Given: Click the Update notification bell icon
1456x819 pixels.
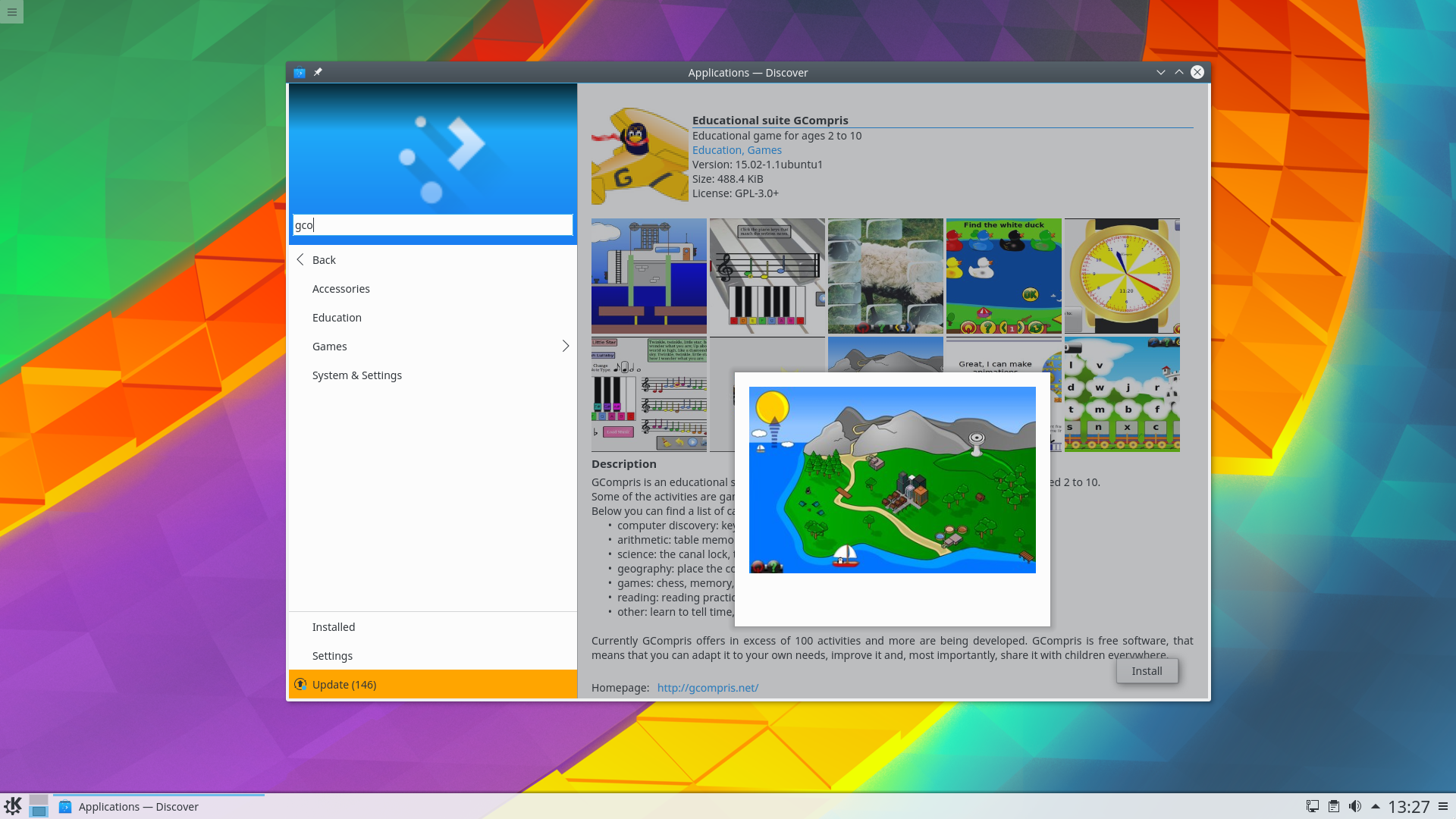Looking at the screenshot, I should 300,684.
